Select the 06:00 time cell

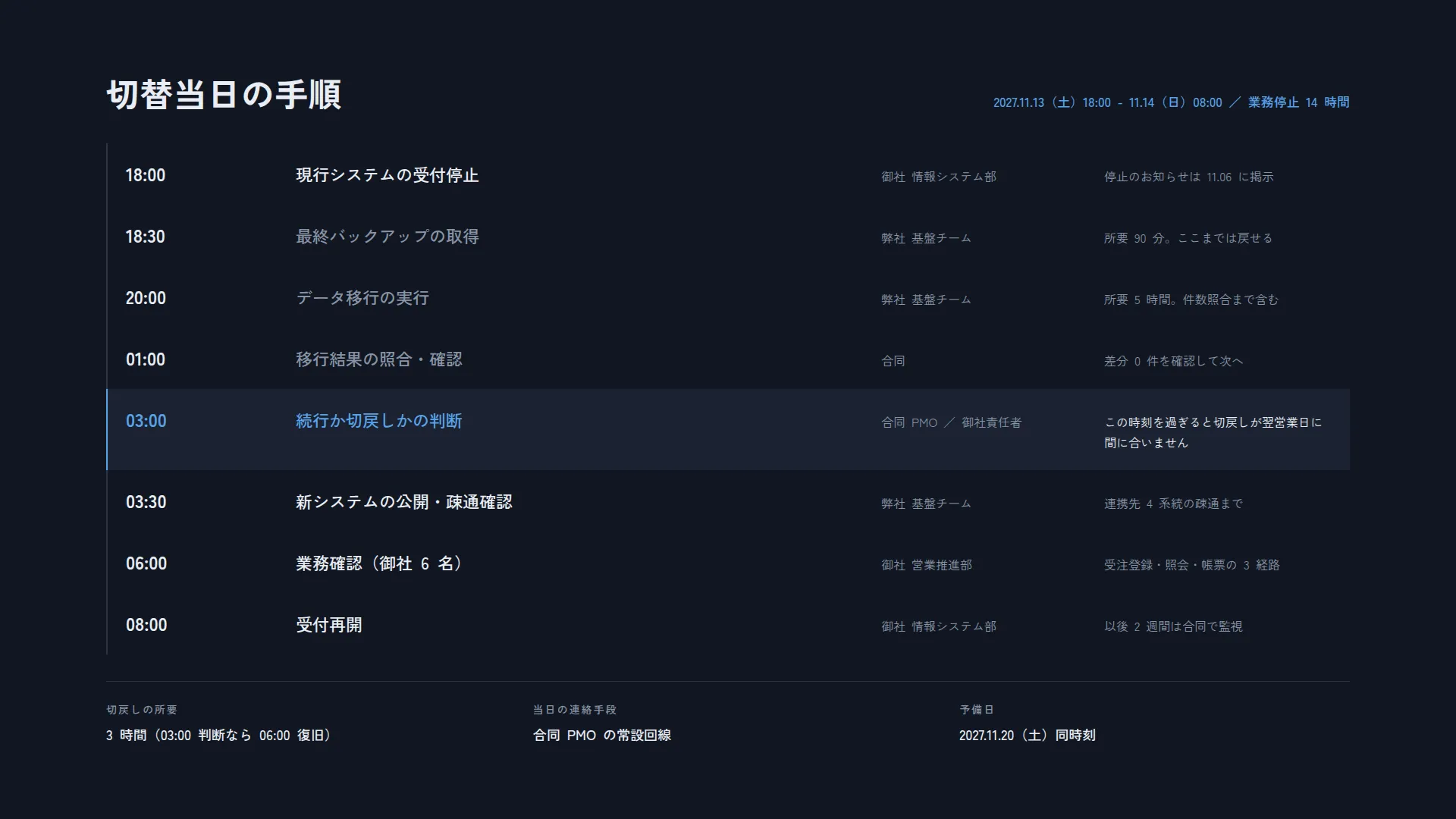point(146,563)
